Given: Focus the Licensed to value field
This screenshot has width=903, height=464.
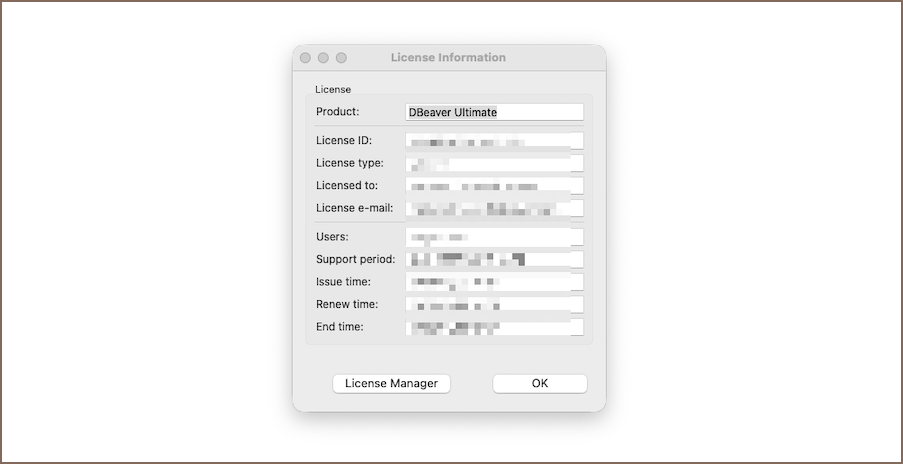Looking at the screenshot, I should 494,186.
